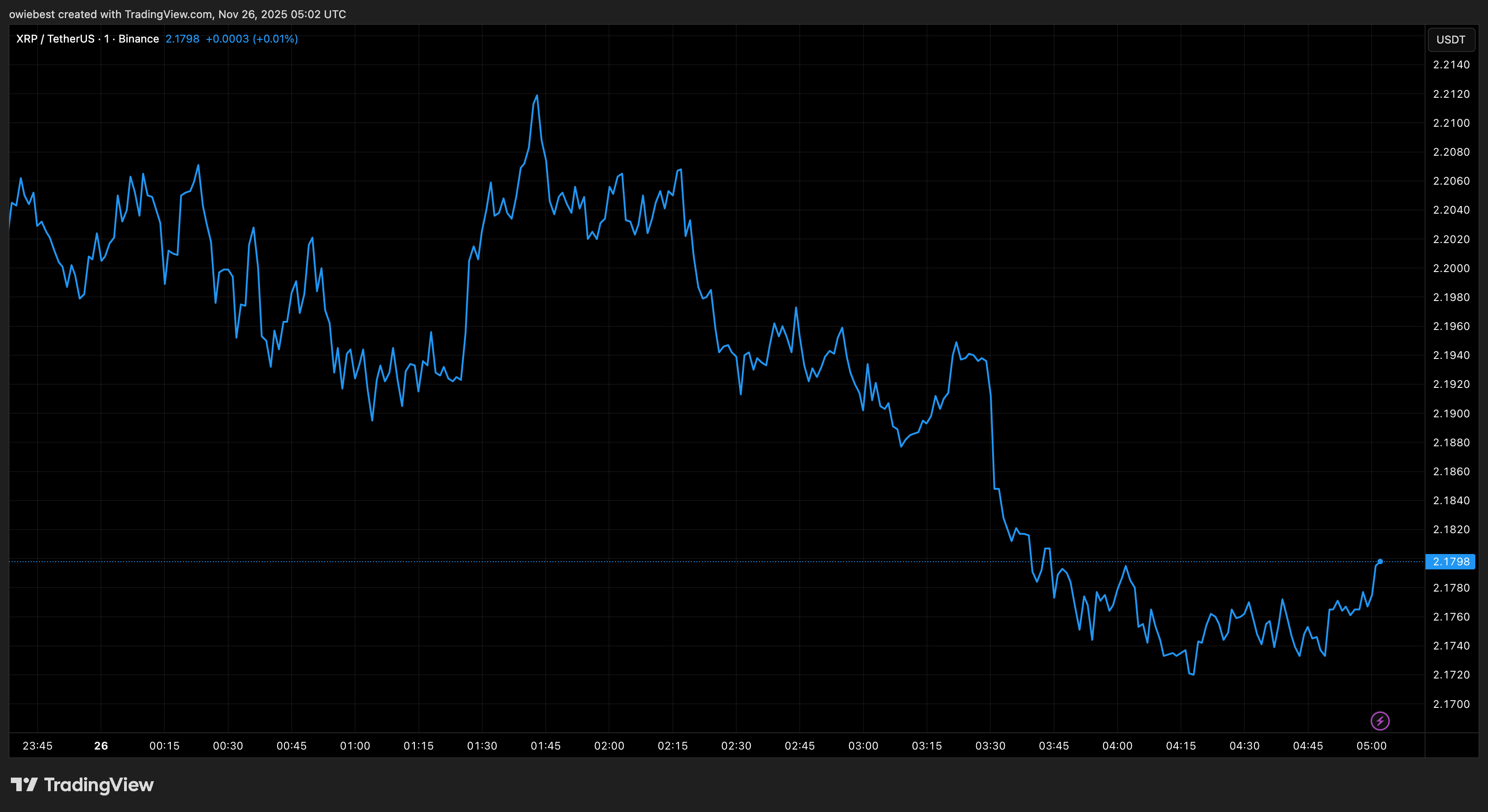Click the Binance exchange label
The width and height of the screenshot is (1488, 812).
pos(139,38)
